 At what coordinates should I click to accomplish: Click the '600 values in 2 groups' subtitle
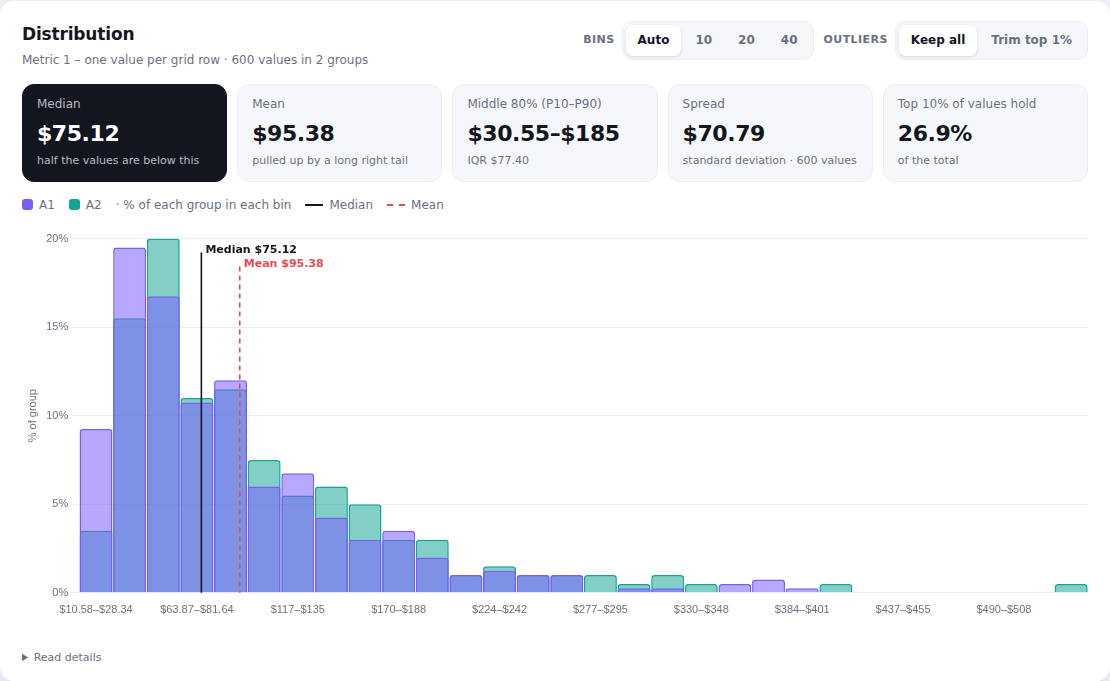(299, 59)
